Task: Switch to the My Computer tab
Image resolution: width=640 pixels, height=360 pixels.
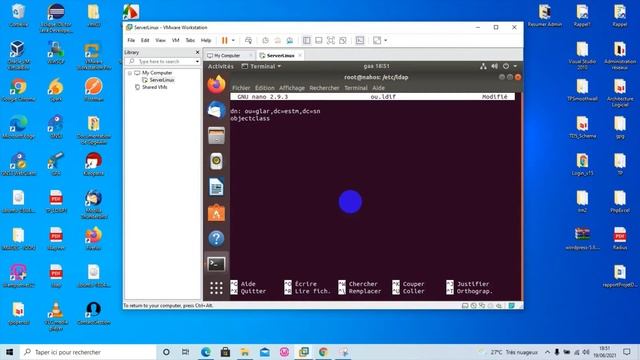Action: tap(227, 56)
